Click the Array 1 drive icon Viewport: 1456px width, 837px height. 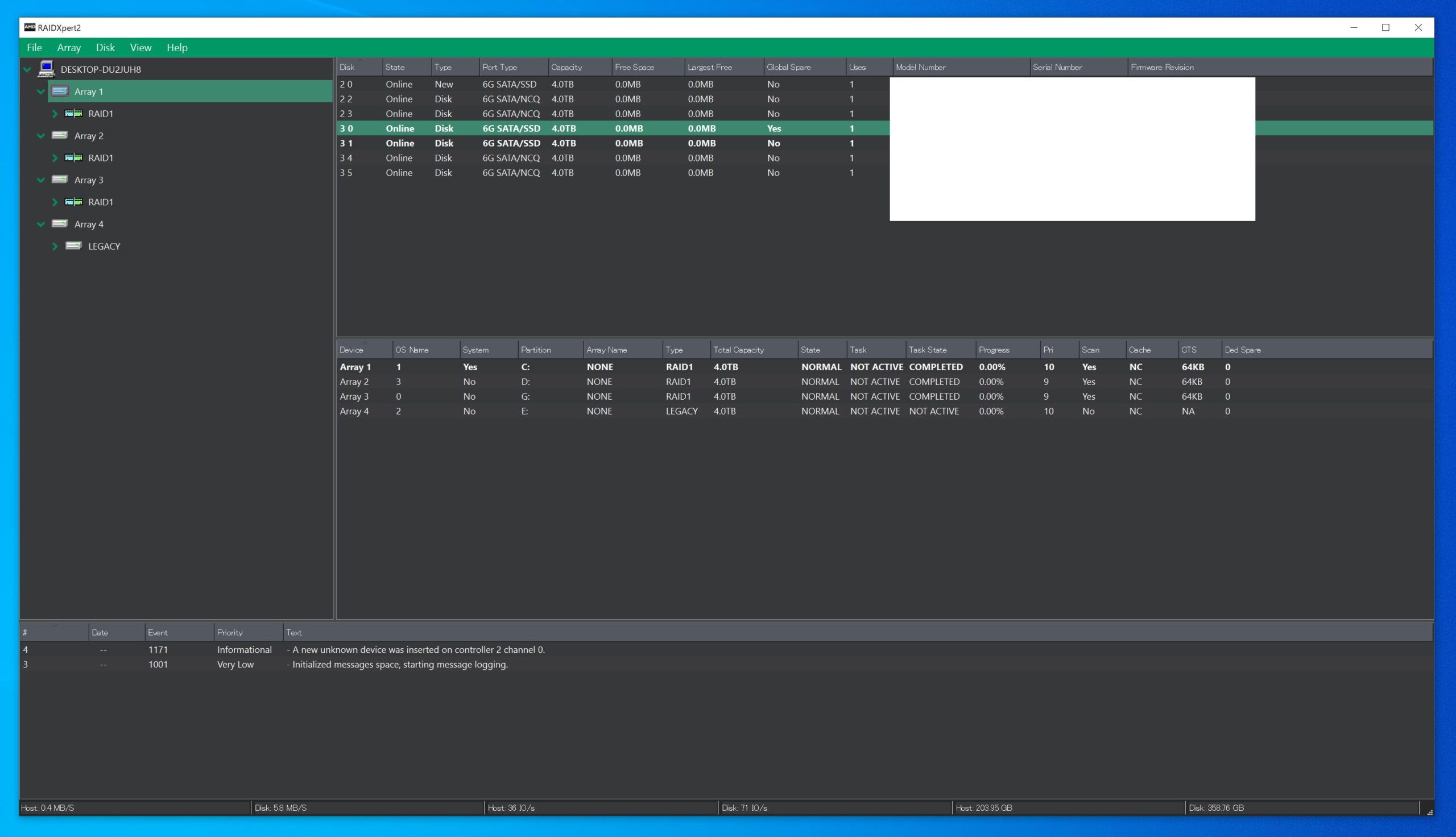(x=60, y=92)
